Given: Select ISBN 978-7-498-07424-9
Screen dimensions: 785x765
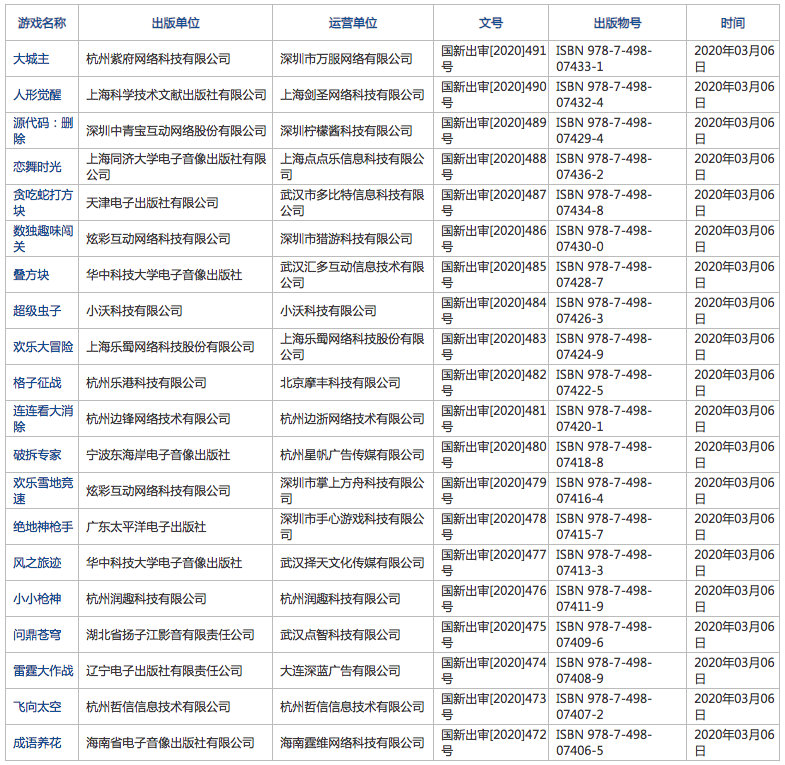Looking at the screenshot, I should (x=604, y=347).
